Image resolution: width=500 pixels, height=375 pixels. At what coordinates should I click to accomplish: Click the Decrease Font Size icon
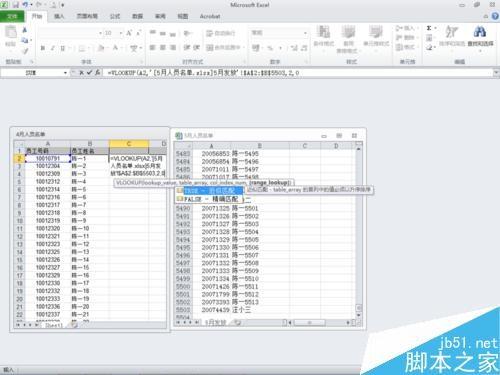coord(138,33)
